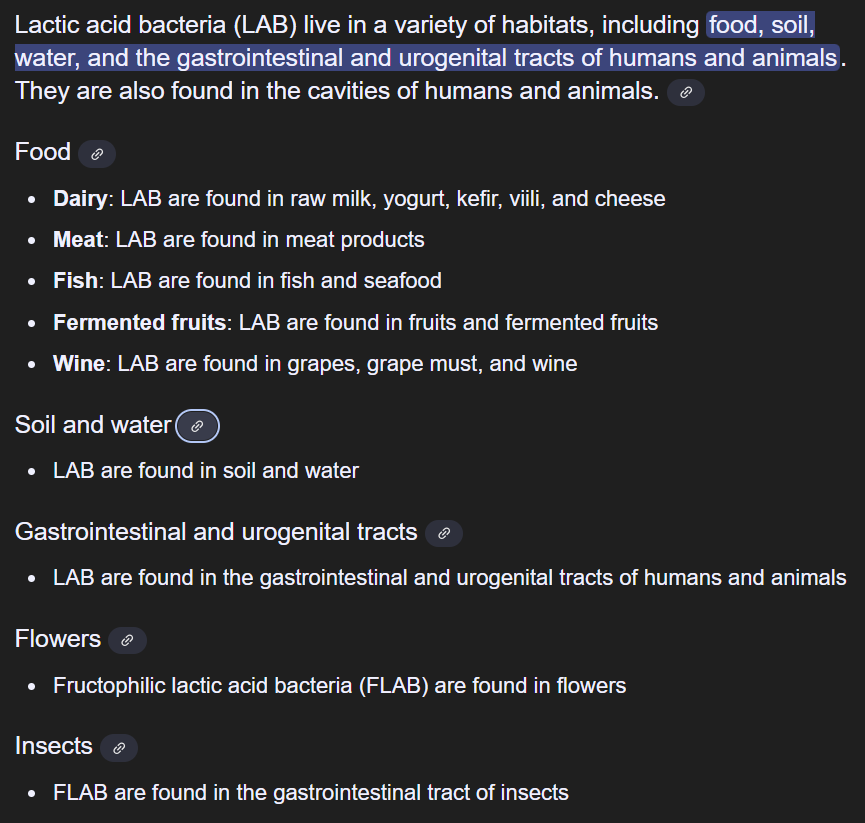
Task: Click the Gastrointestinal and urogenital tracts heading
Action: click(216, 532)
